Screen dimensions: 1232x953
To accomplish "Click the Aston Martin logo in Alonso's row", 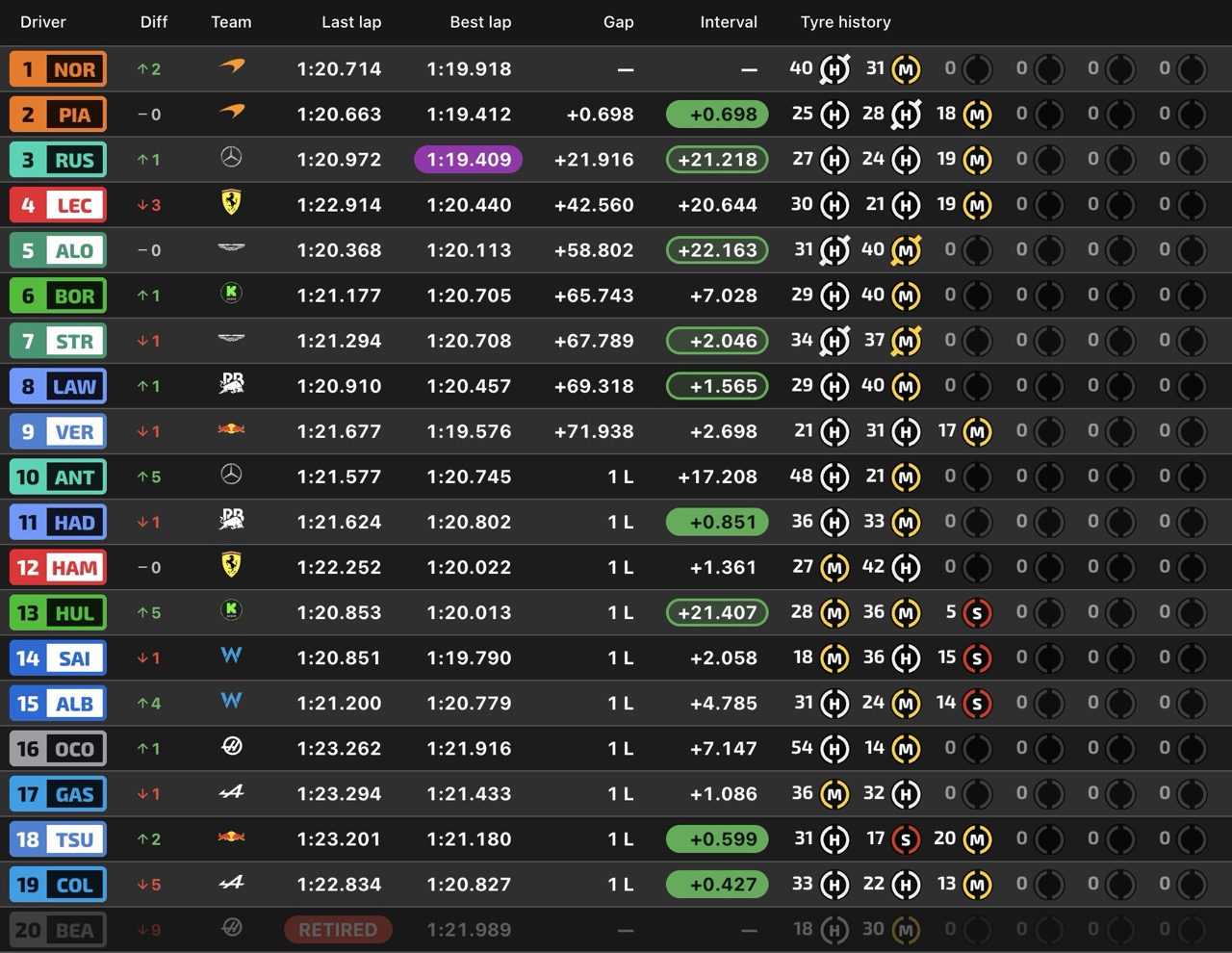I will pyautogui.click(x=231, y=247).
